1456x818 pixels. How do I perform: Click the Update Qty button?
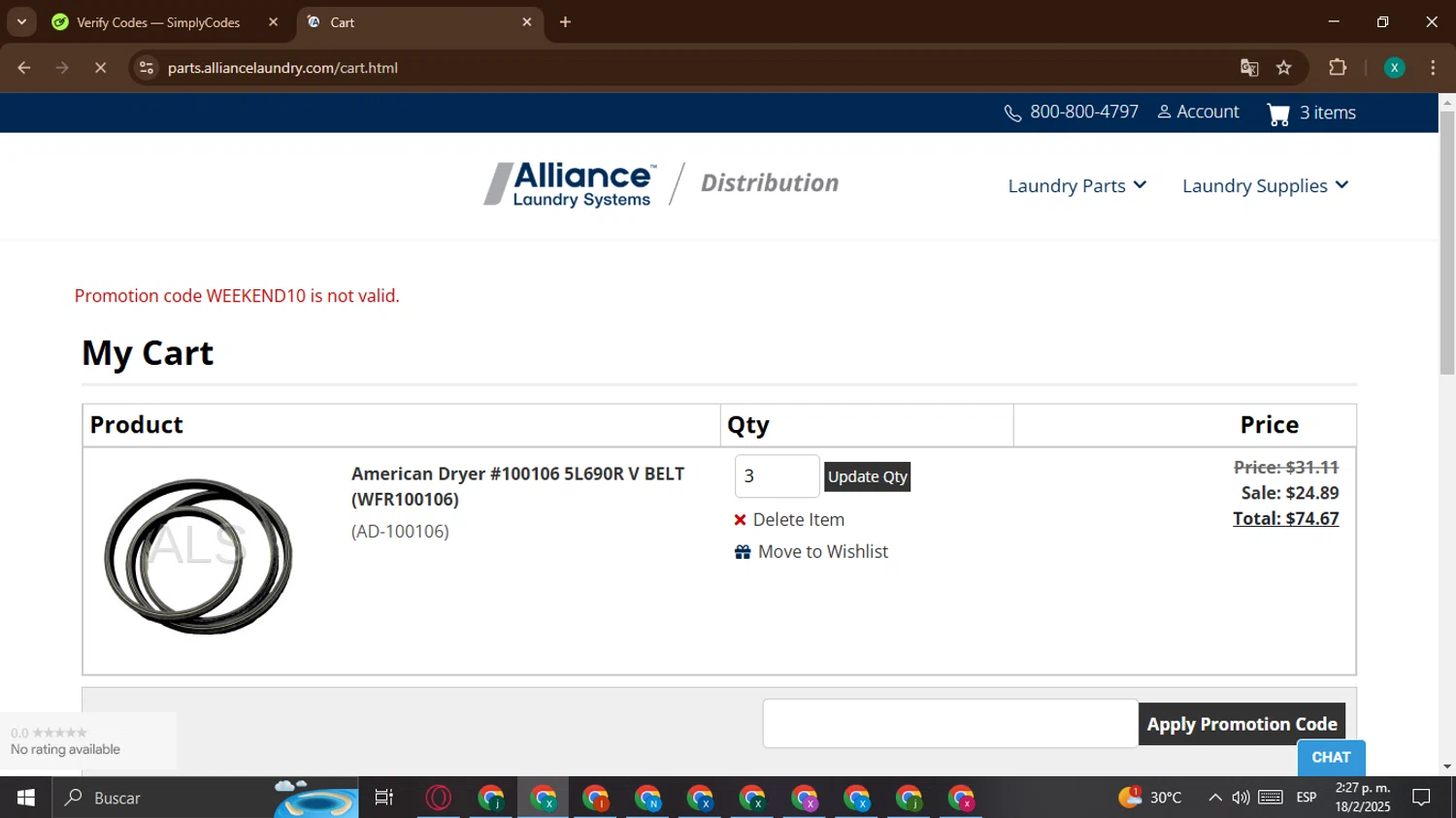tap(868, 476)
